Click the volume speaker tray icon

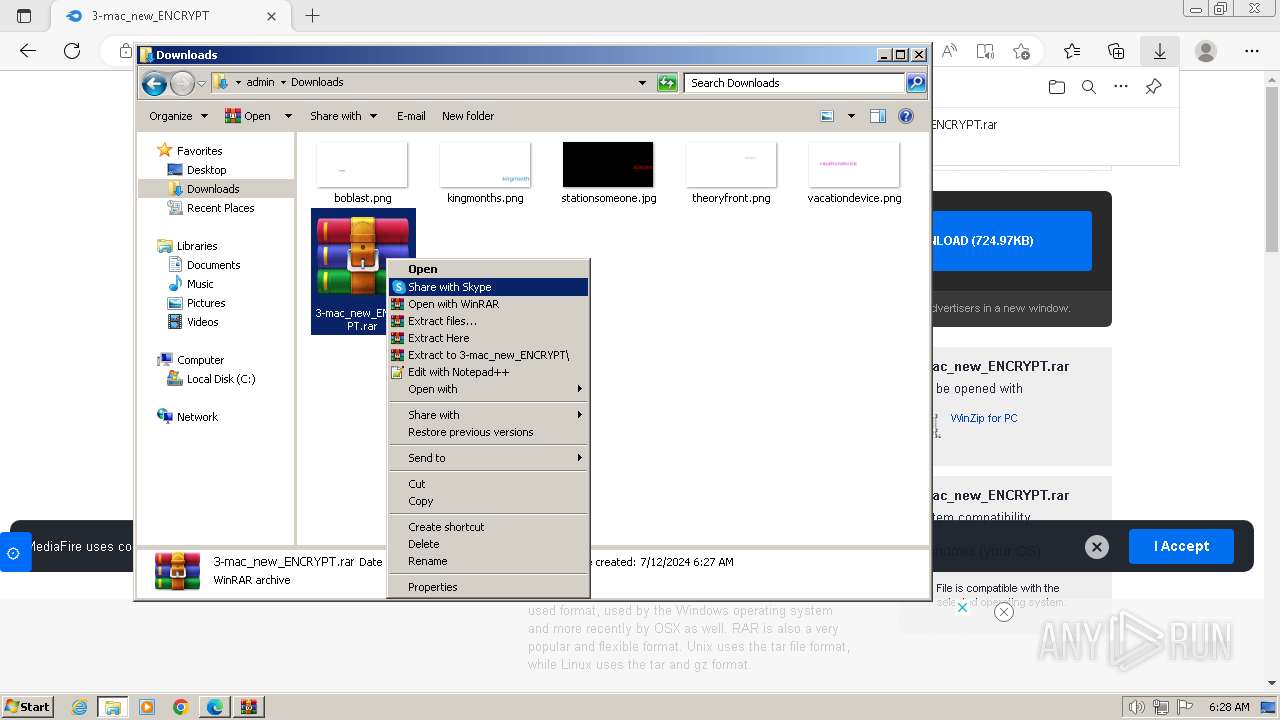click(1138, 707)
